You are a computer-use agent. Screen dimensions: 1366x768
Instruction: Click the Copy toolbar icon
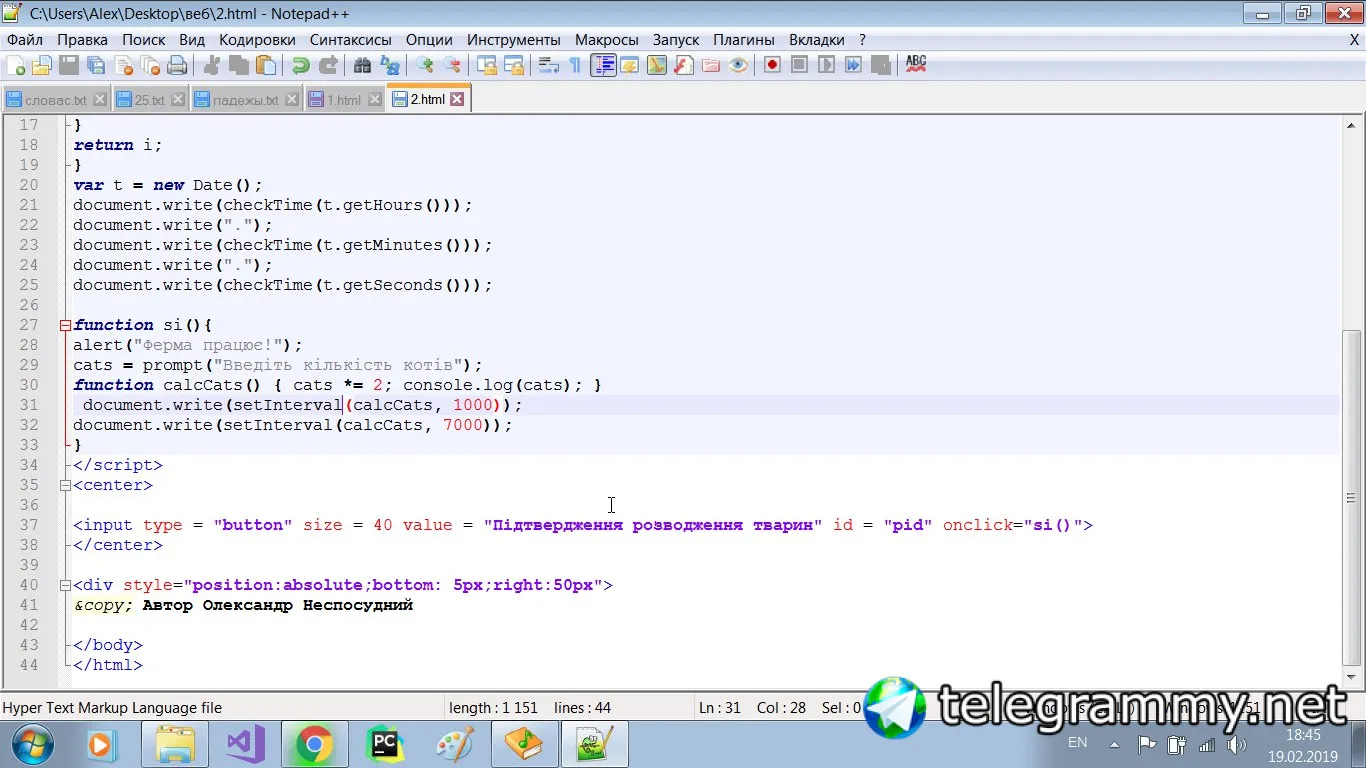pos(239,66)
